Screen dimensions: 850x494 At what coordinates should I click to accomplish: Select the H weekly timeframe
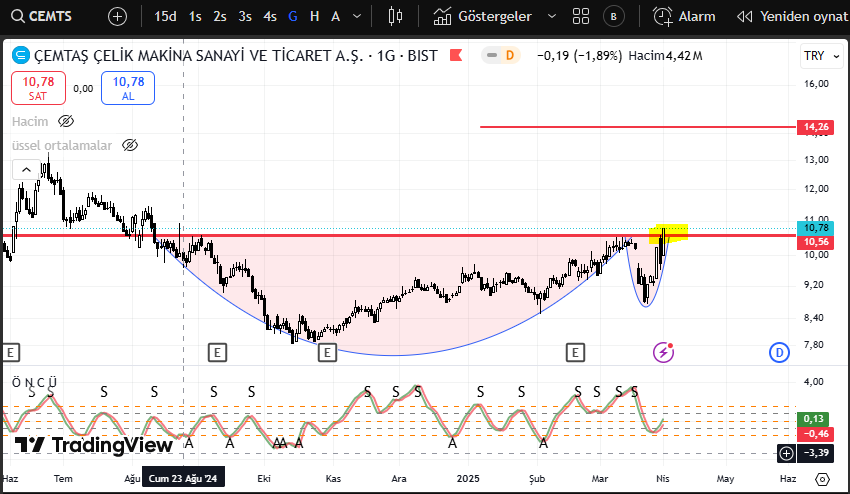pyautogui.click(x=314, y=16)
